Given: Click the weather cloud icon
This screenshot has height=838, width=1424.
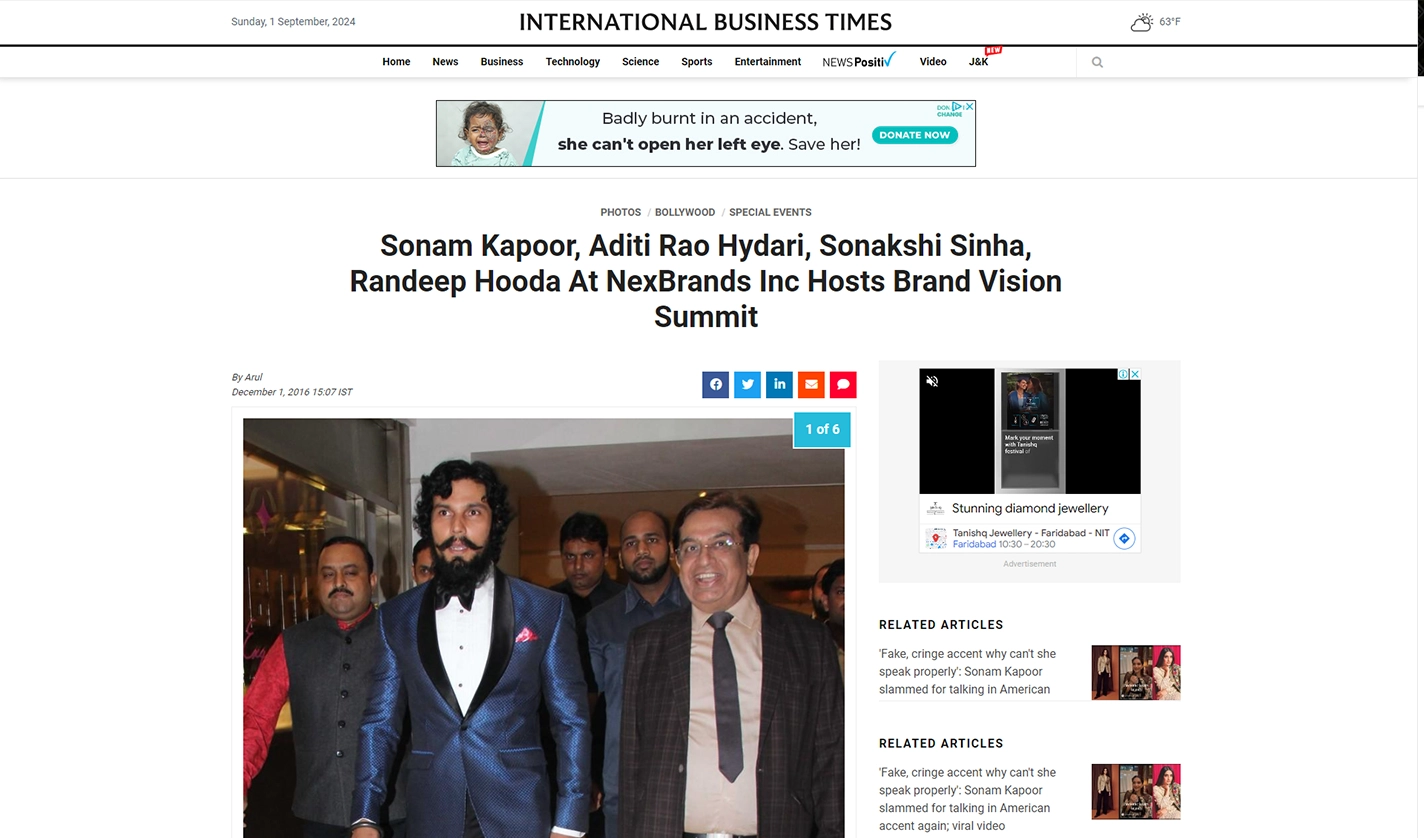Looking at the screenshot, I should [x=1141, y=22].
